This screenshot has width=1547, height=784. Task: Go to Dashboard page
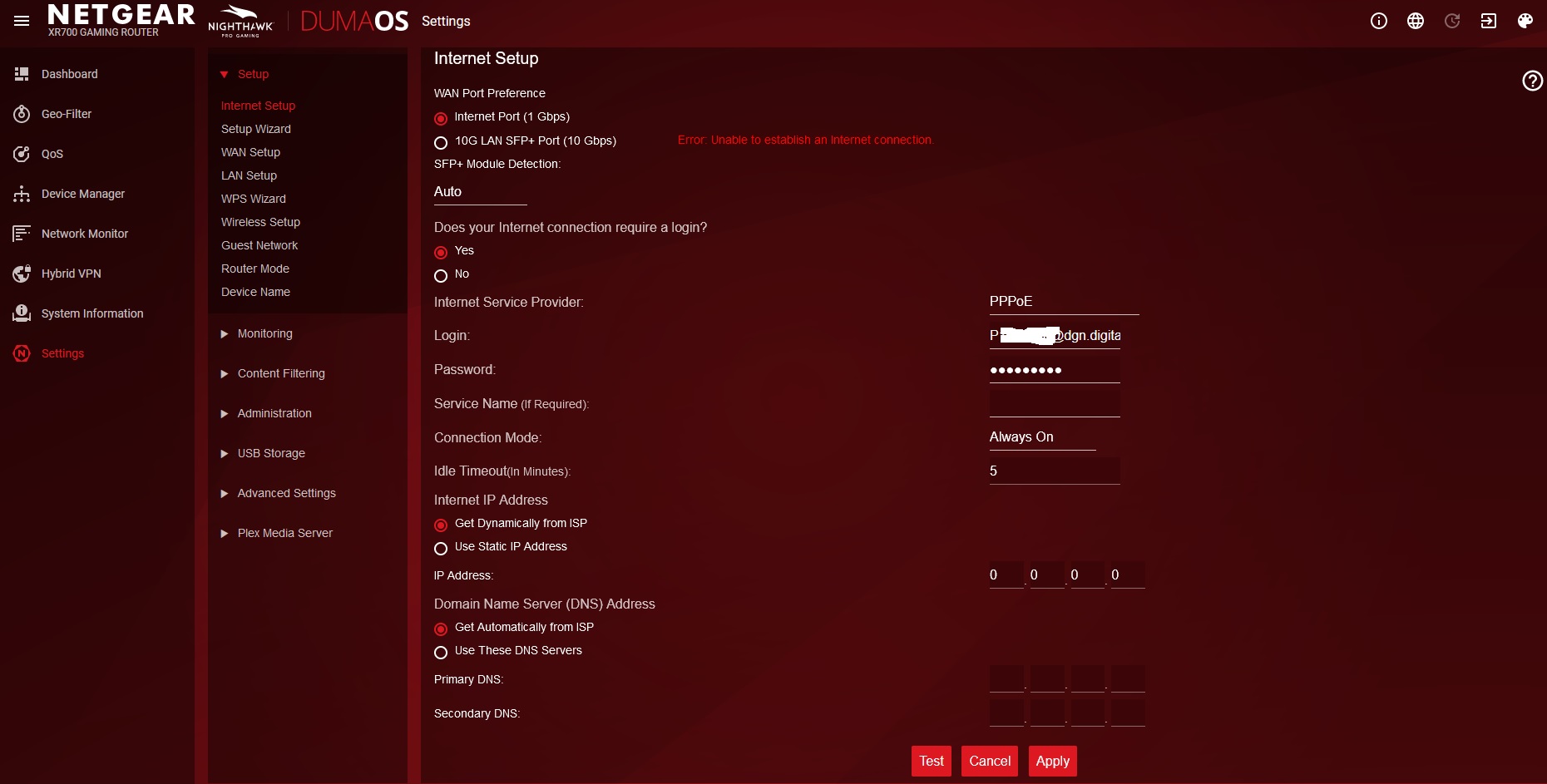point(70,74)
